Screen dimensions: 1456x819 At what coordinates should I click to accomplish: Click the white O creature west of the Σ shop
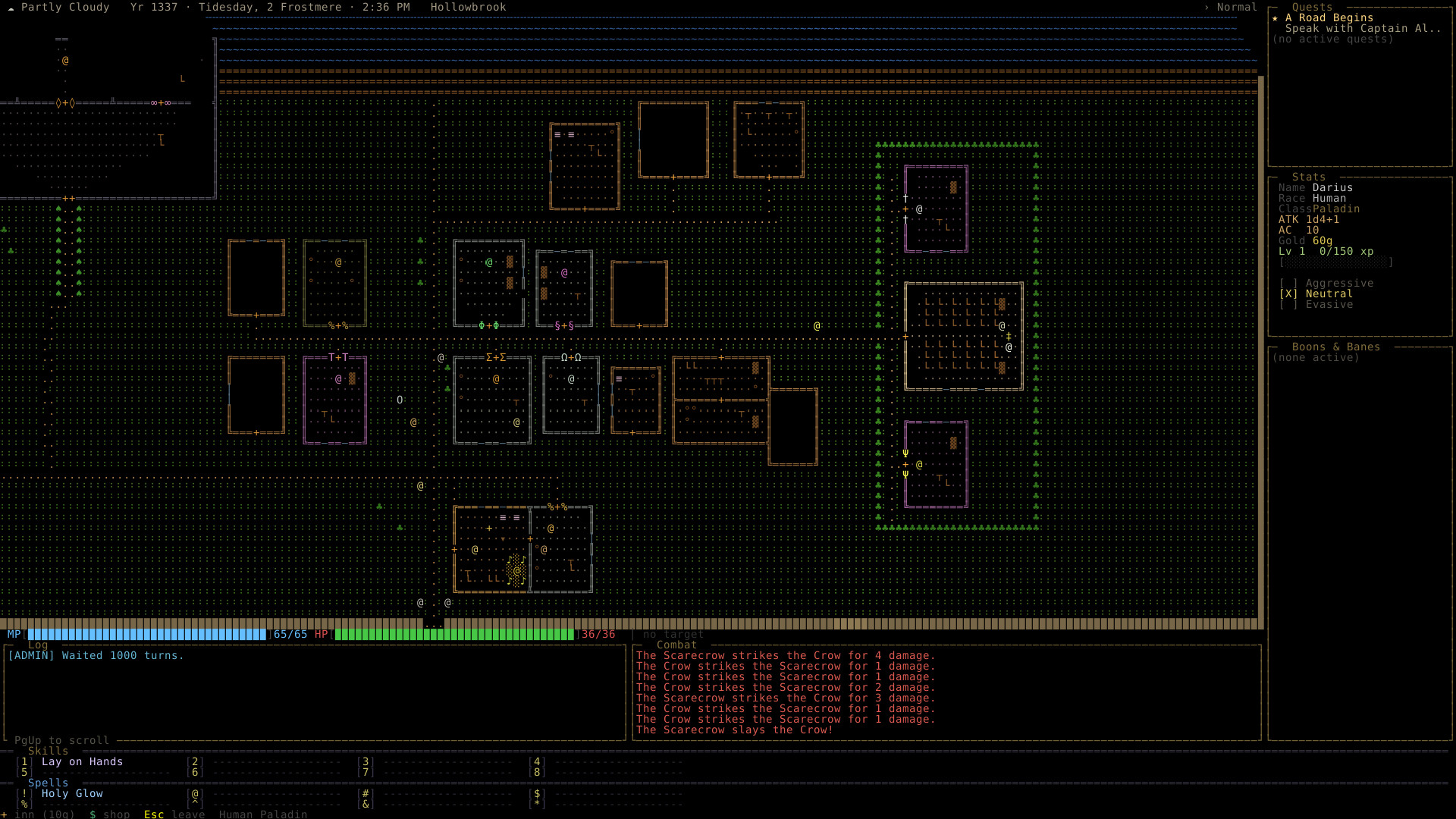(x=400, y=400)
